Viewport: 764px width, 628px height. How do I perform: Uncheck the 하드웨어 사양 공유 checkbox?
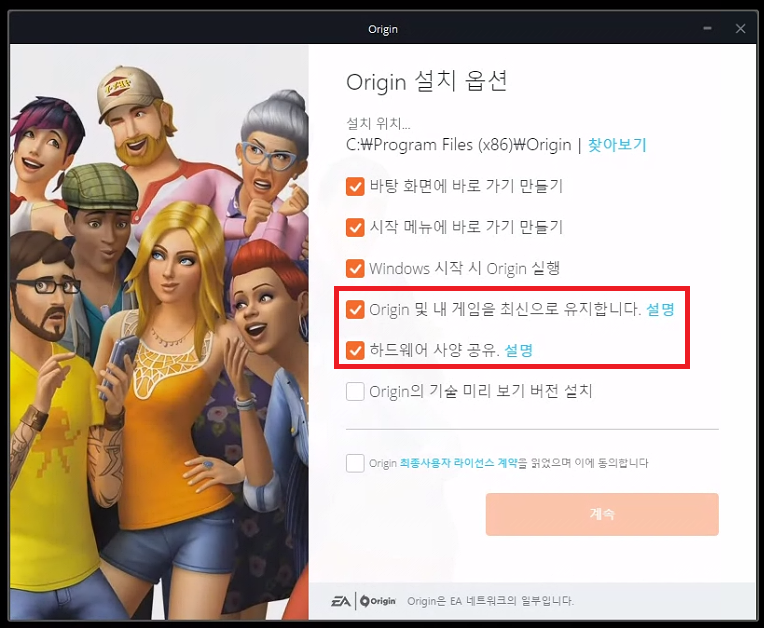355,350
